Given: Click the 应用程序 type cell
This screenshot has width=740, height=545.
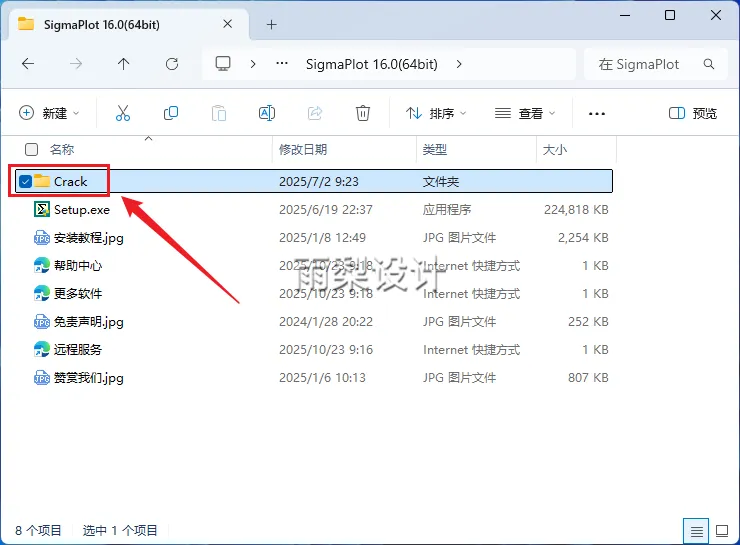Looking at the screenshot, I should tap(447, 210).
